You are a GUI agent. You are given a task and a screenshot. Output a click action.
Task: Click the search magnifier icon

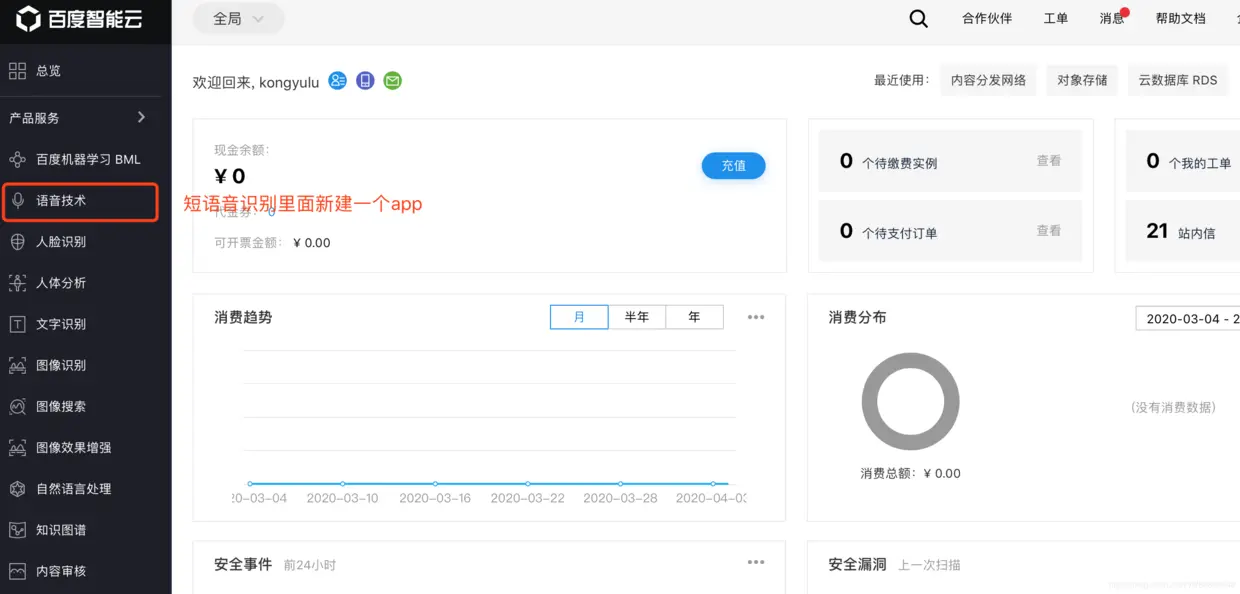click(x=917, y=18)
